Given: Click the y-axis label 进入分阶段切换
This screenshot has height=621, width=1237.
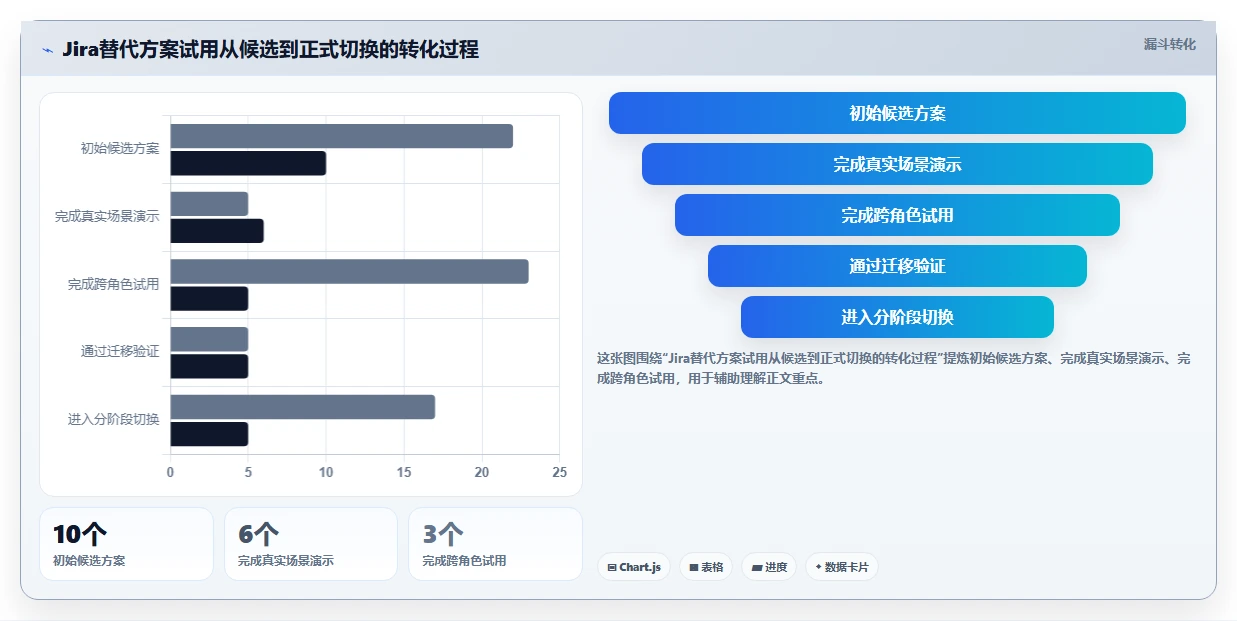Looking at the screenshot, I should coord(113,419).
